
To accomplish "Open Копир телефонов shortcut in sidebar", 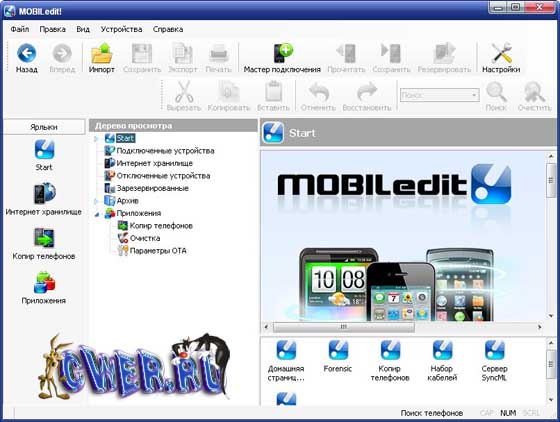I will (44, 237).
